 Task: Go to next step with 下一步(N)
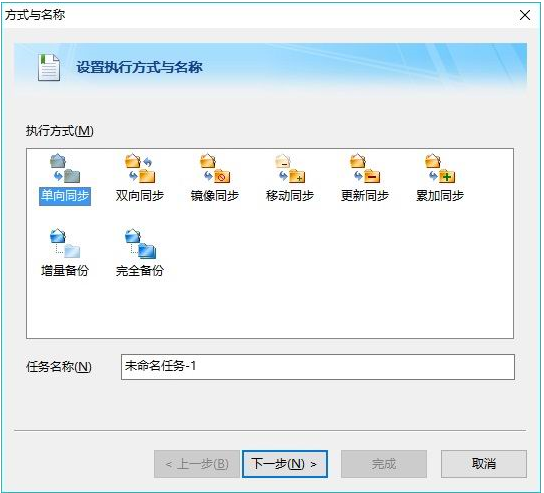pos(285,464)
